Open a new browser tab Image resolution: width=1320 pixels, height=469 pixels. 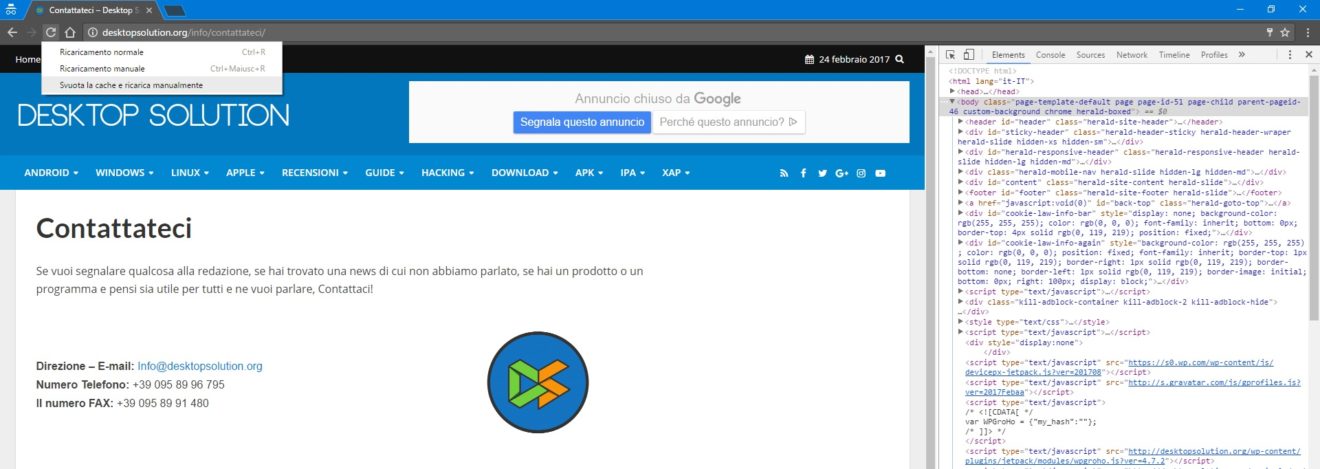click(x=174, y=10)
